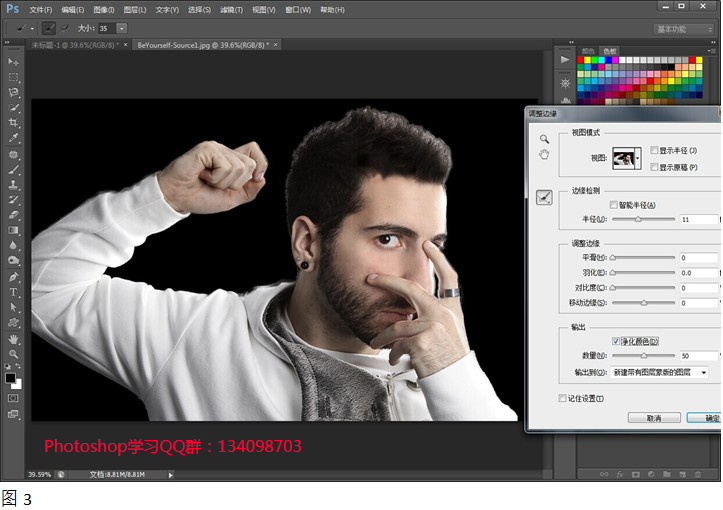Screen dimensions: 723x510
Task: Open the brush size 大小 dropdown
Action: [x=122, y=29]
